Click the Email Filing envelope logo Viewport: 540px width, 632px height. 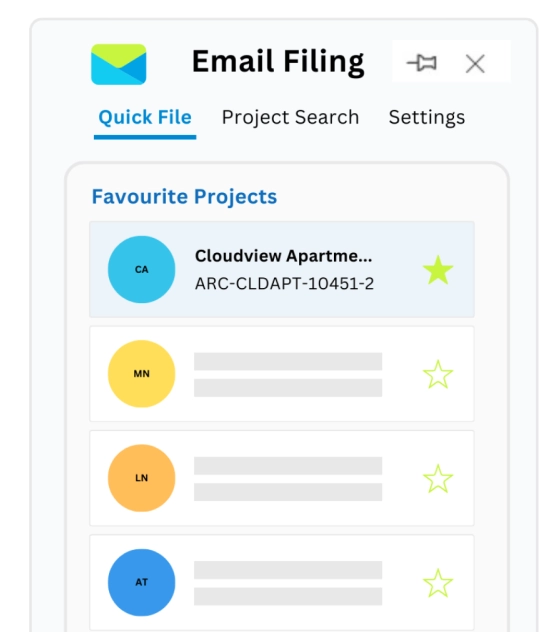118,64
